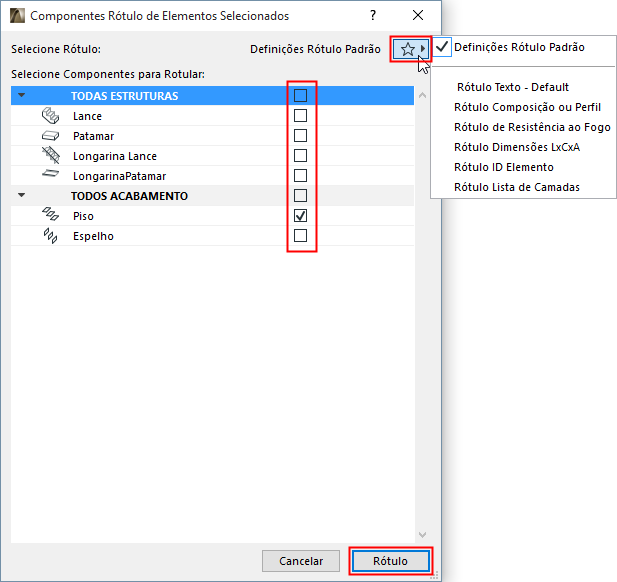Select the Piso row text

click(83, 216)
